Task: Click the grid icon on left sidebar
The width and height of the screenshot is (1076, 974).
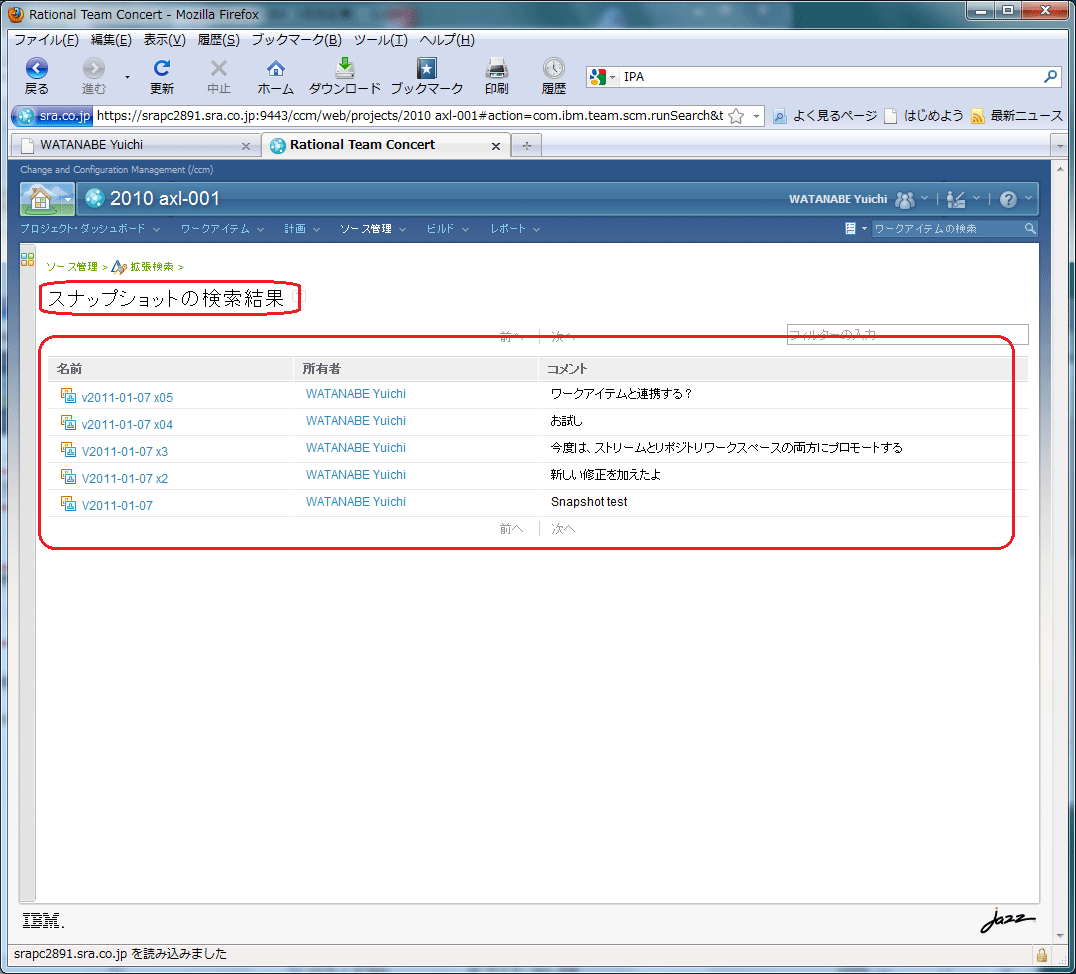Action: (x=27, y=259)
